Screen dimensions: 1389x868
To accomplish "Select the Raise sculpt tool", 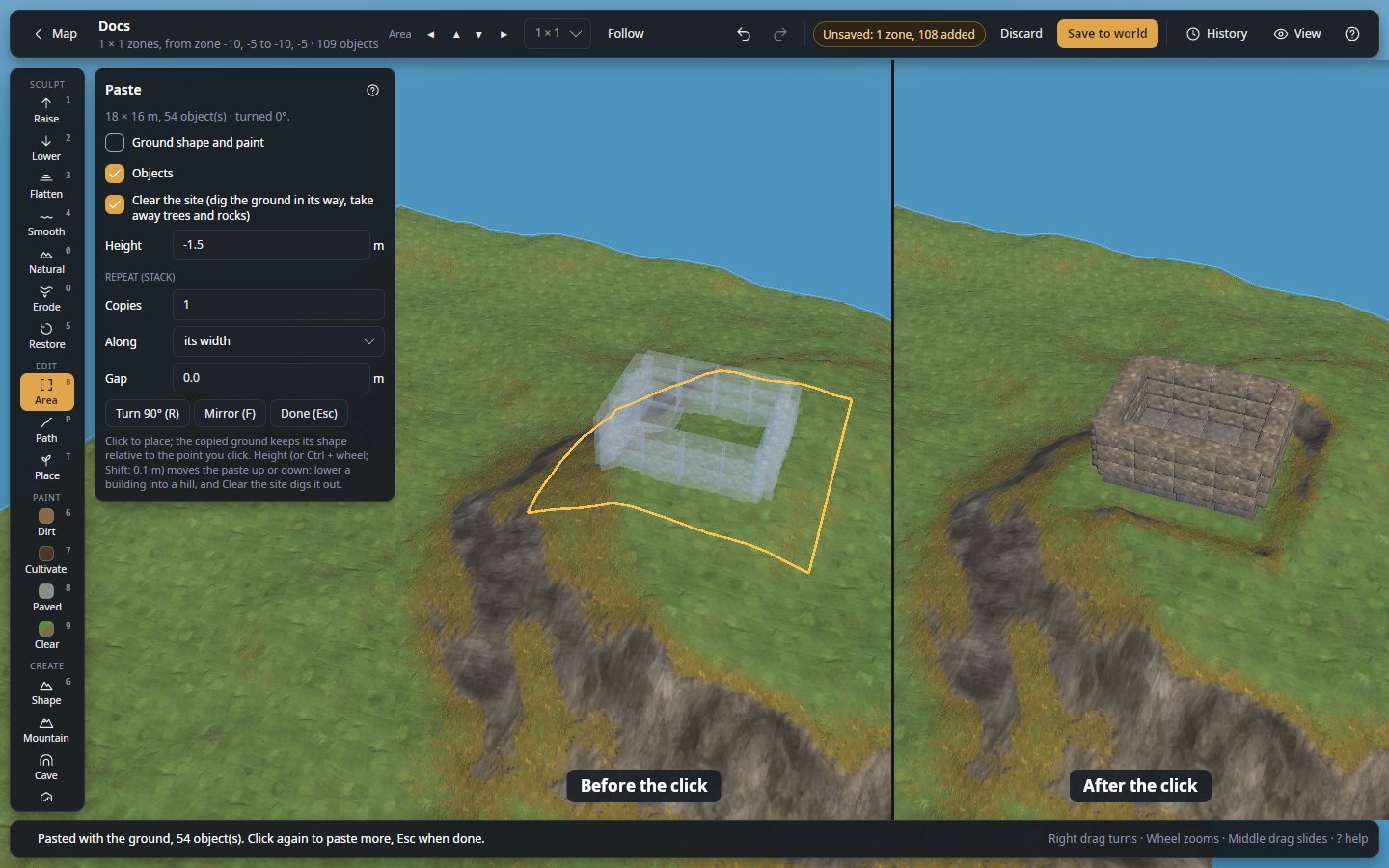I will [46, 110].
